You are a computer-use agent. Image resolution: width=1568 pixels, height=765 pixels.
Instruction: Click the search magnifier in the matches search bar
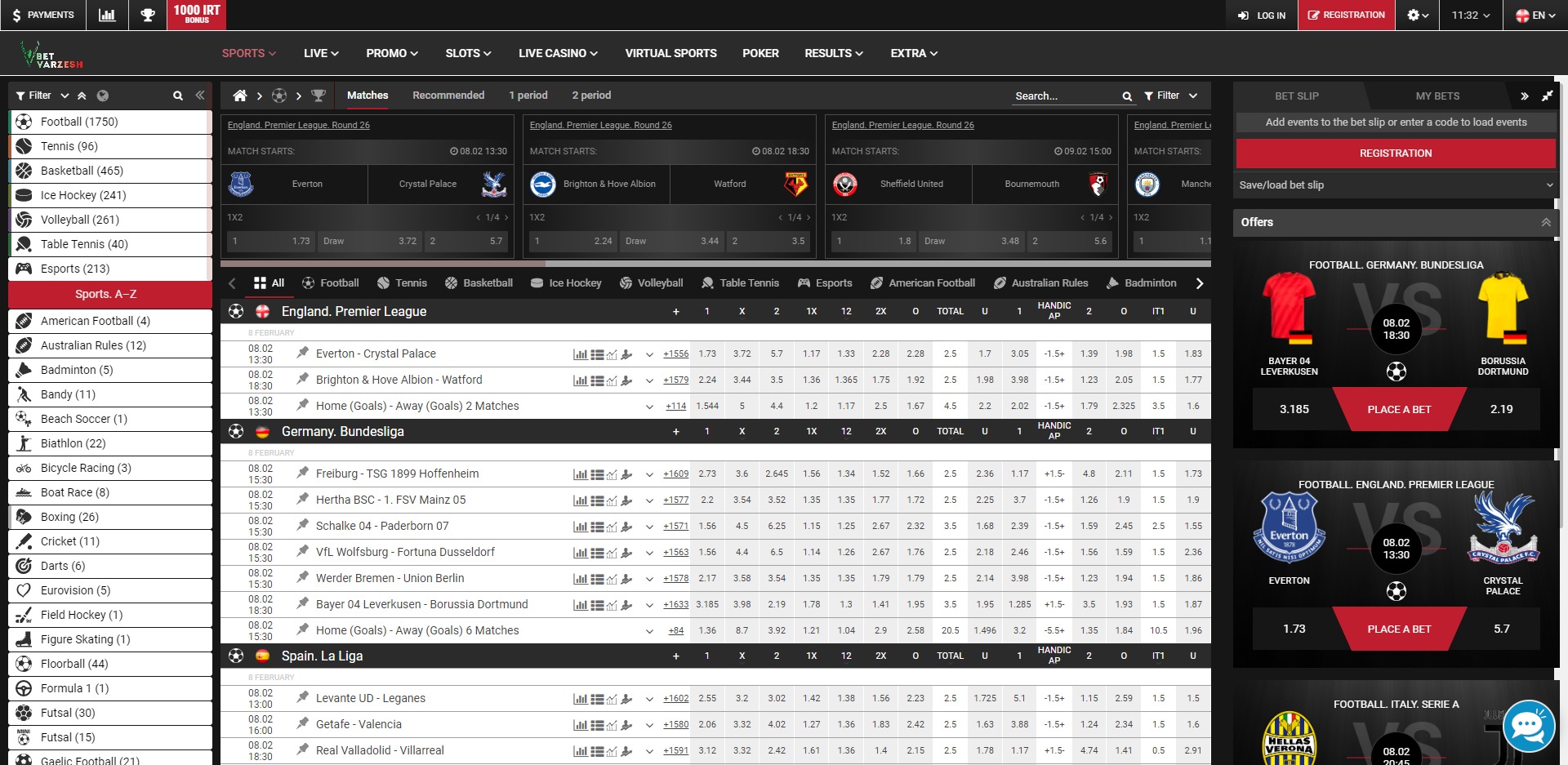click(x=1127, y=96)
